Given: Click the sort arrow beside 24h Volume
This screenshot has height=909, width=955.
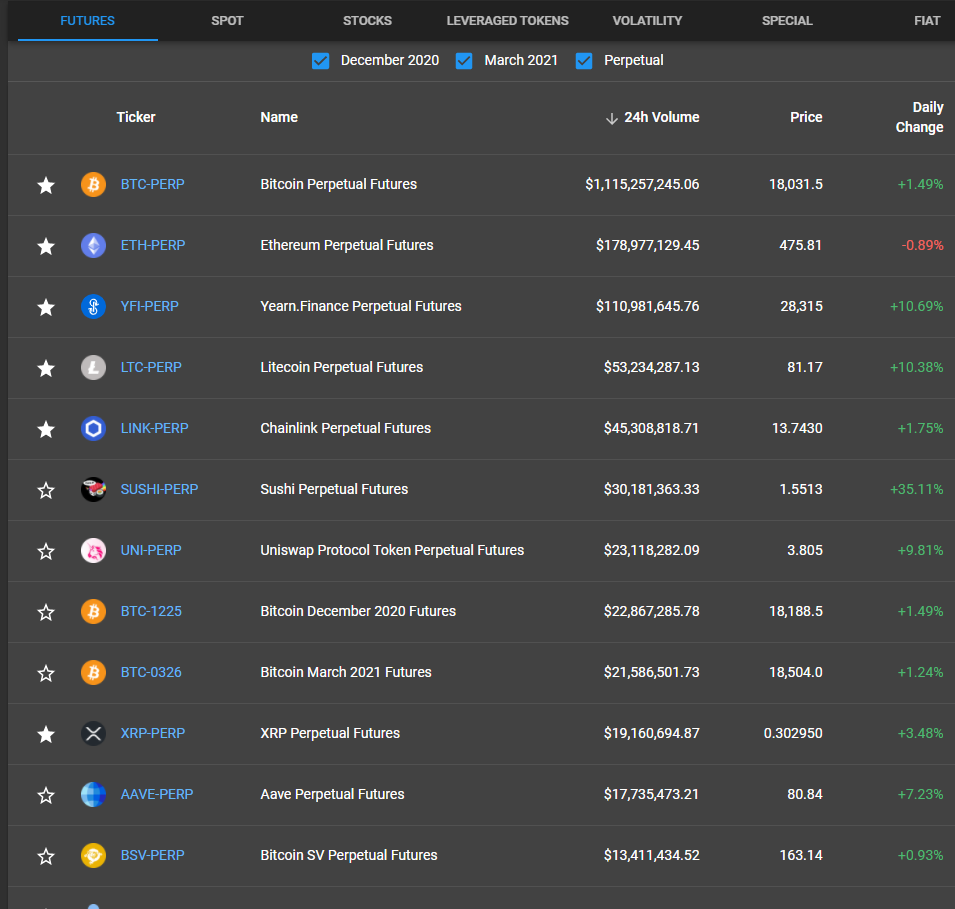Looking at the screenshot, I should tap(611, 118).
